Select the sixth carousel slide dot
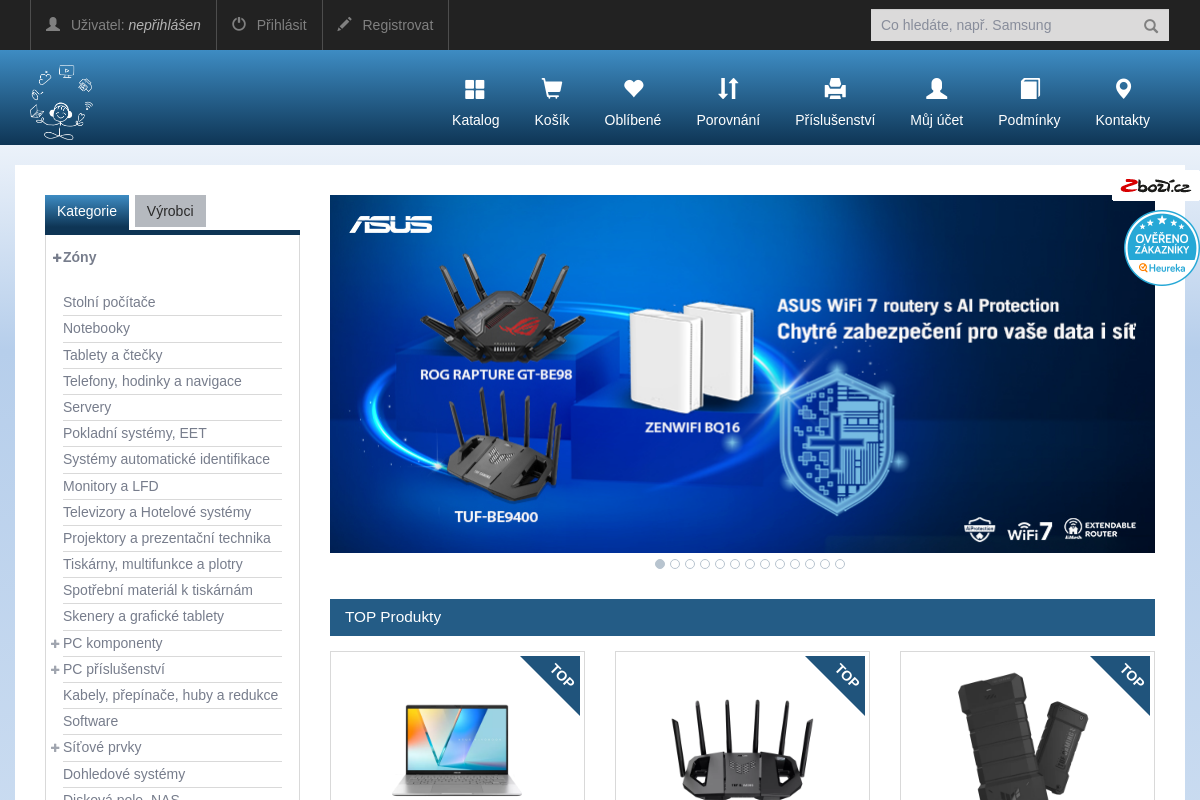The image size is (1200, 800). [x=735, y=564]
